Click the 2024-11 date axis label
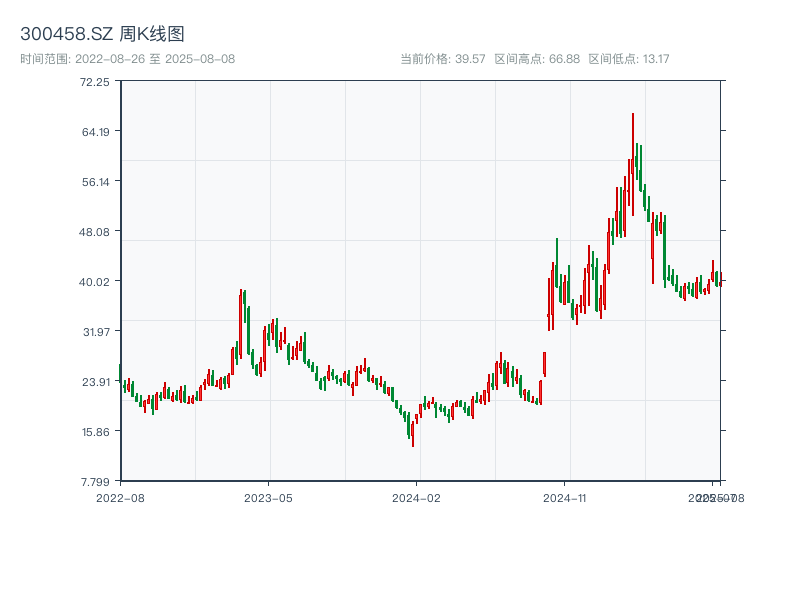Screen dimensions: 800x600 pos(566,497)
